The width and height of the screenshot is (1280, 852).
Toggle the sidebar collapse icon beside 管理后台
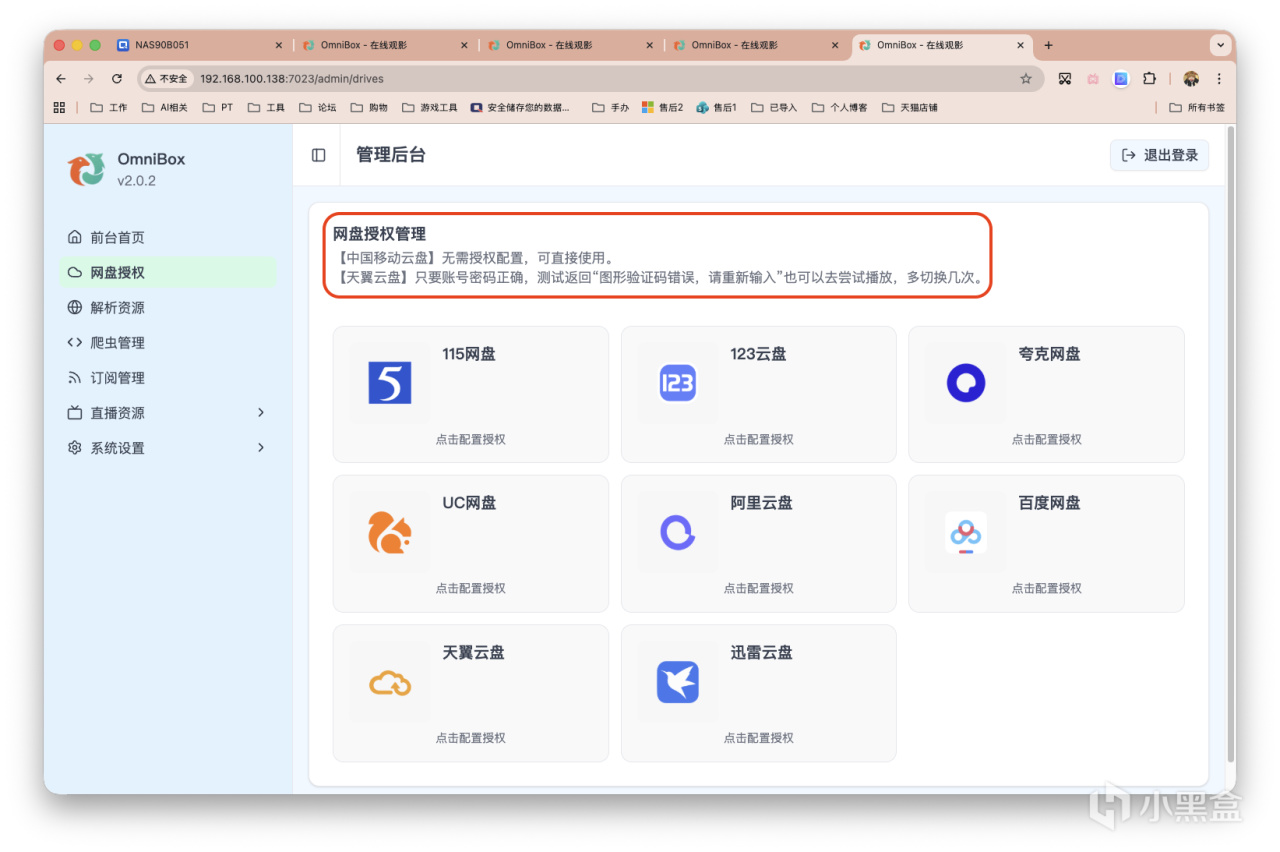(x=318, y=155)
